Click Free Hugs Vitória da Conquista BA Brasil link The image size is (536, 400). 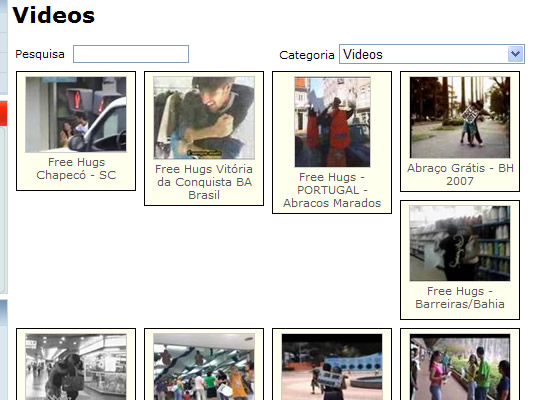(204, 182)
